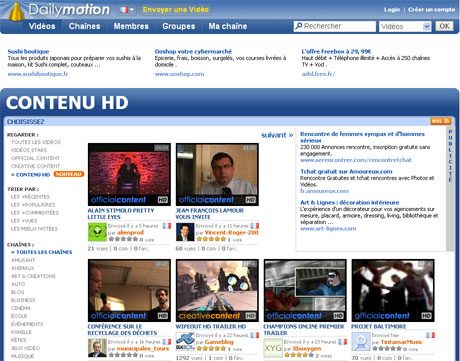Click the TintamarMusic webcam avatar icon
The height and width of the screenshot is (361, 460).
point(361,341)
